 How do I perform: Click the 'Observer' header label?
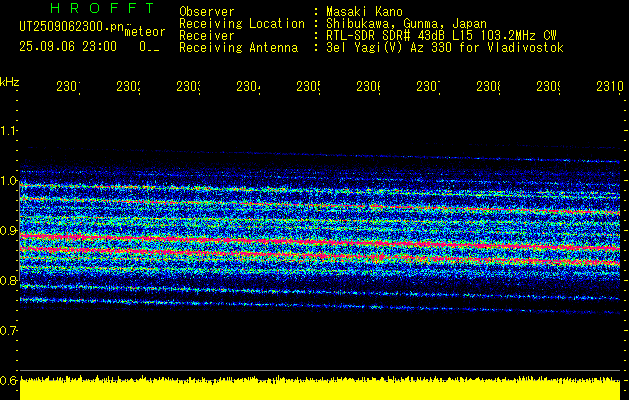click(x=207, y=11)
